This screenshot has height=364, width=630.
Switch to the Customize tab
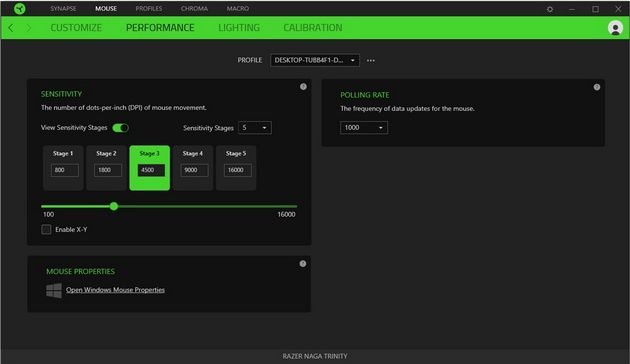[76, 28]
